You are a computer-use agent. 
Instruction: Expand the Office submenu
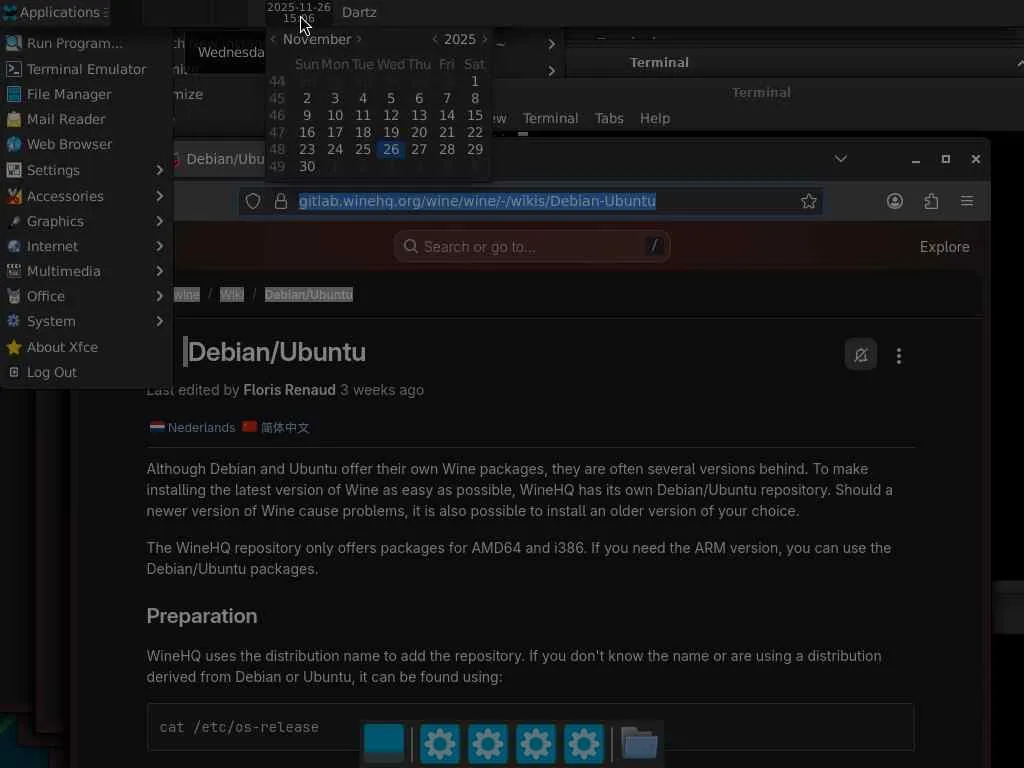coord(86,296)
